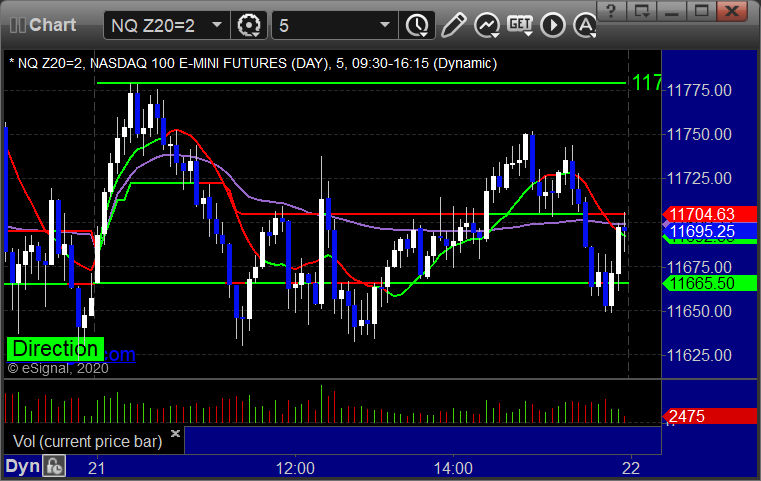Expand the interval 5 dropdown arrow
Image resolution: width=761 pixels, height=481 pixels.
coord(385,24)
